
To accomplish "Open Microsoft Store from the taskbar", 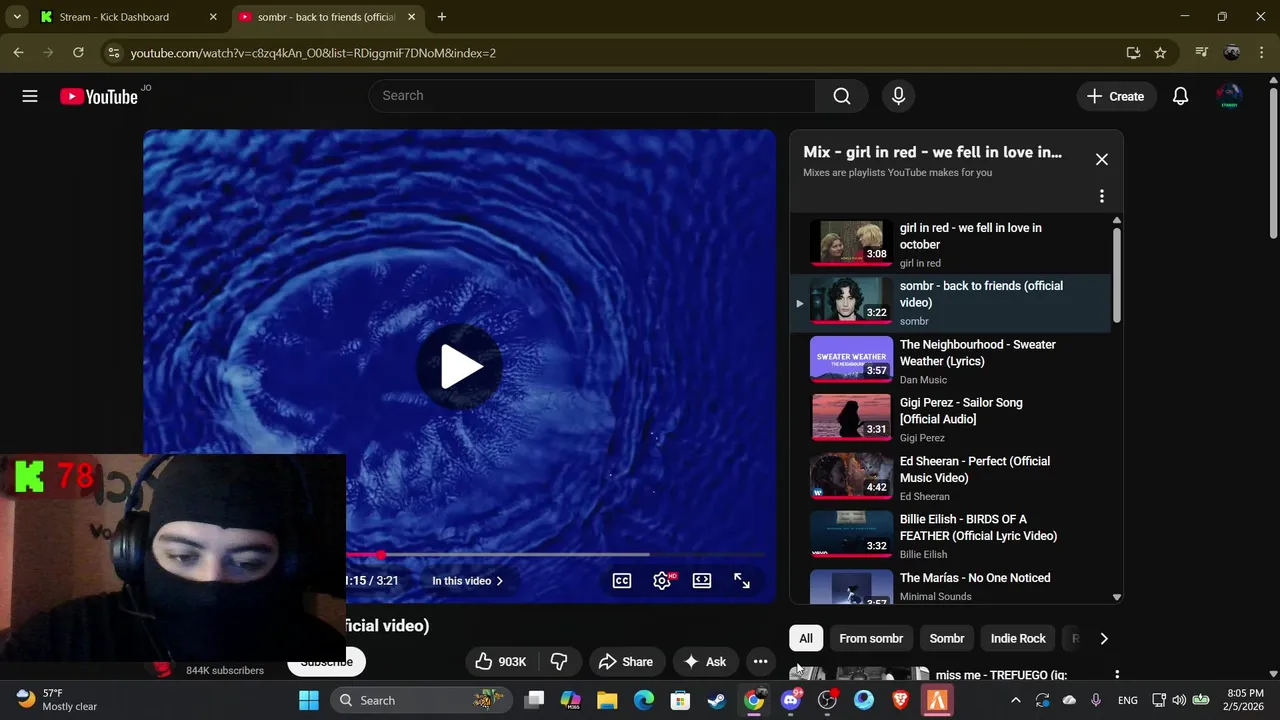I will (x=680, y=701).
